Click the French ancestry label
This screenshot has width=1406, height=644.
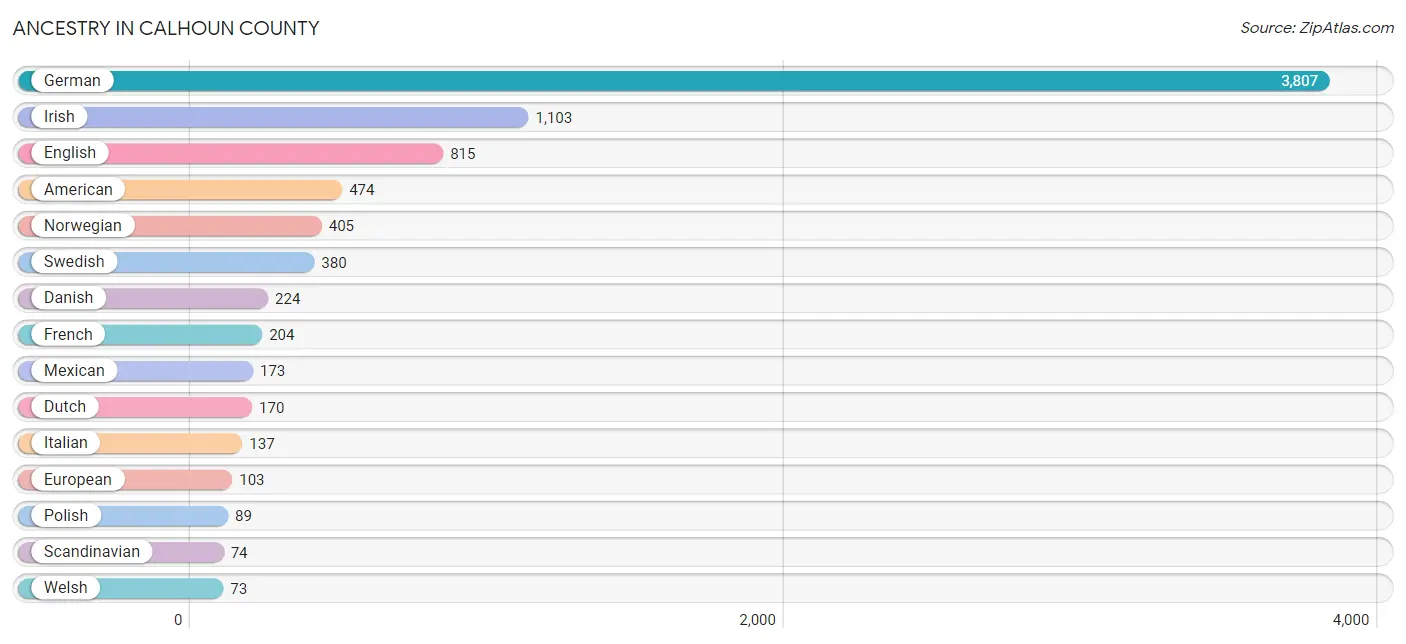coord(68,334)
